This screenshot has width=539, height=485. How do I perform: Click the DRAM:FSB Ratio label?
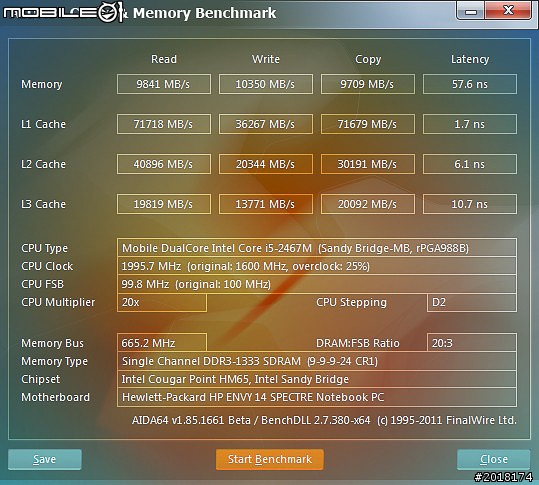358,343
